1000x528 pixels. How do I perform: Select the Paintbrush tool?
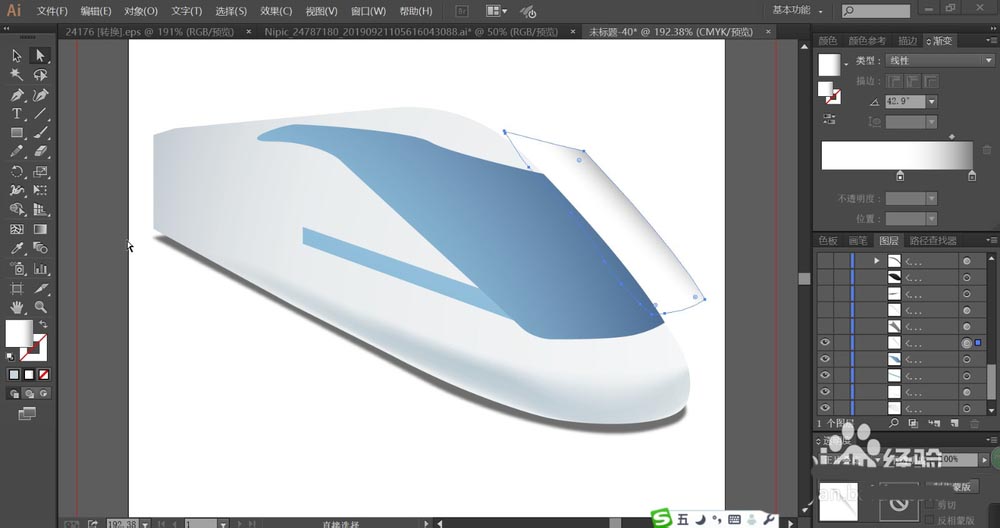(x=40, y=133)
